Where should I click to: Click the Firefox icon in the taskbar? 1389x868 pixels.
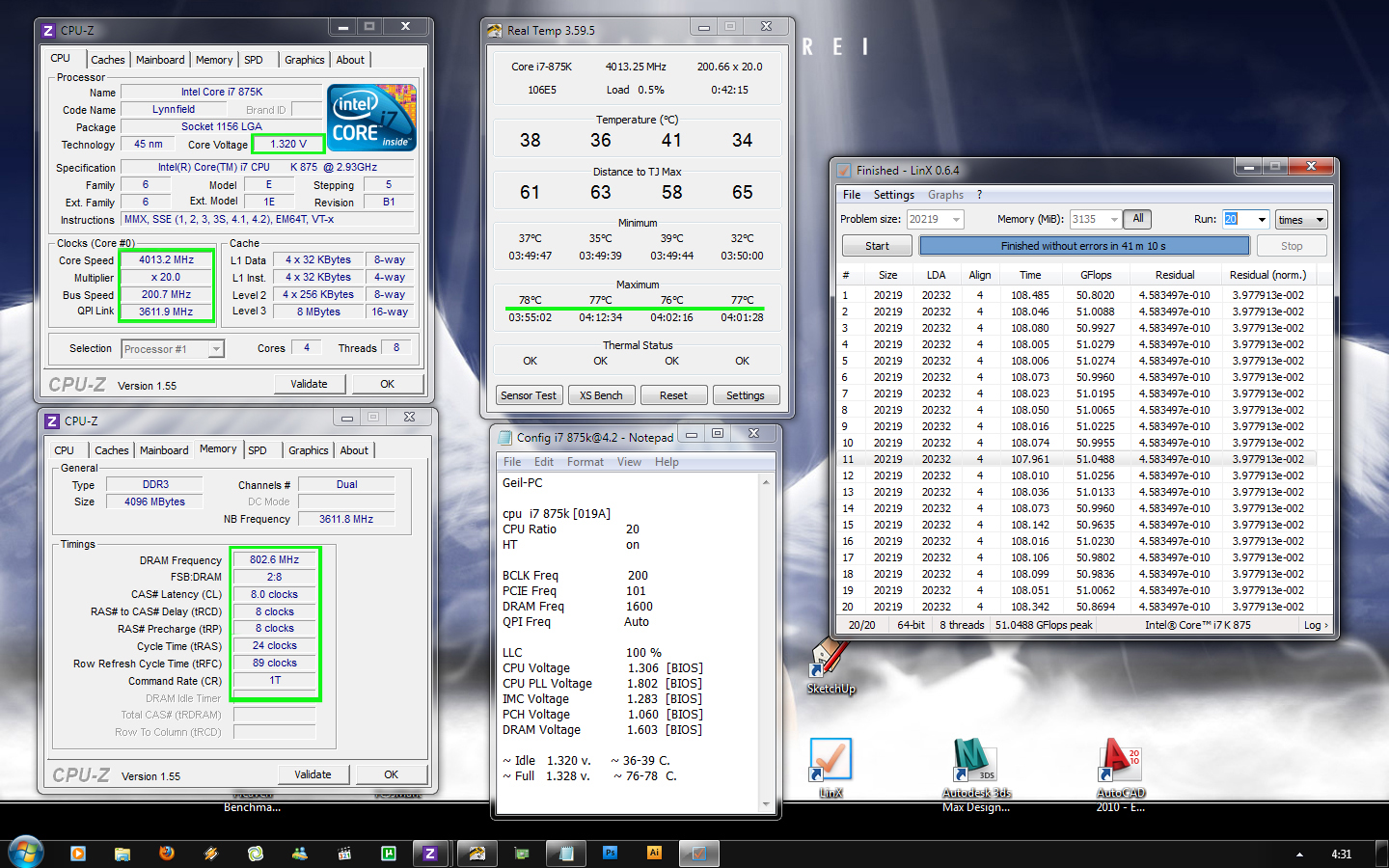pos(167,854)
